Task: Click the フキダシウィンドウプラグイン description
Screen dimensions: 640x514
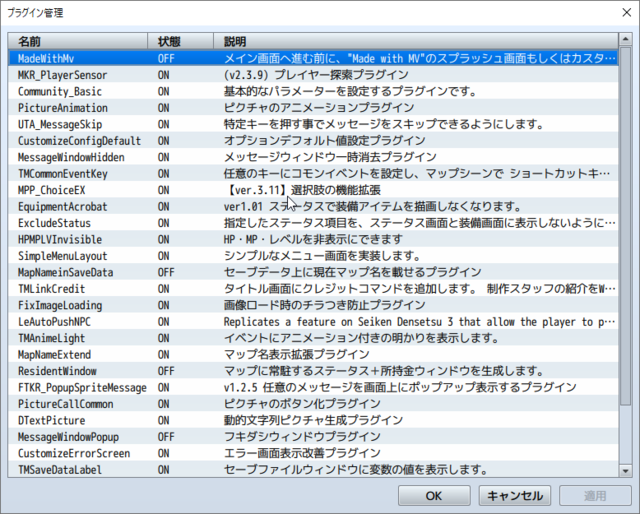Action: tap(302, 437)
